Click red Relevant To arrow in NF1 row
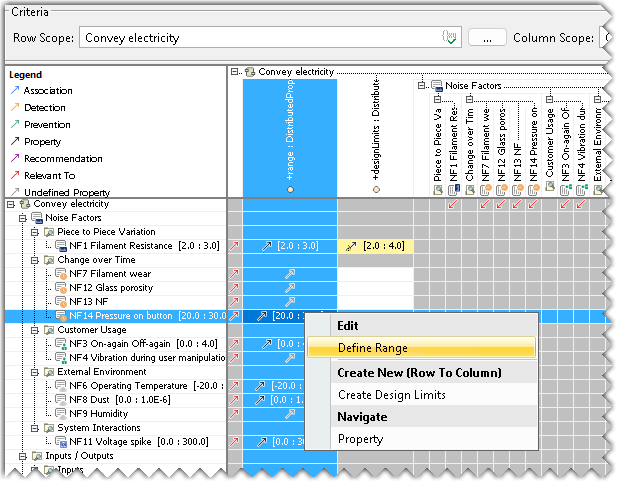This screenshot has width=617, height=483. [235, 246]
